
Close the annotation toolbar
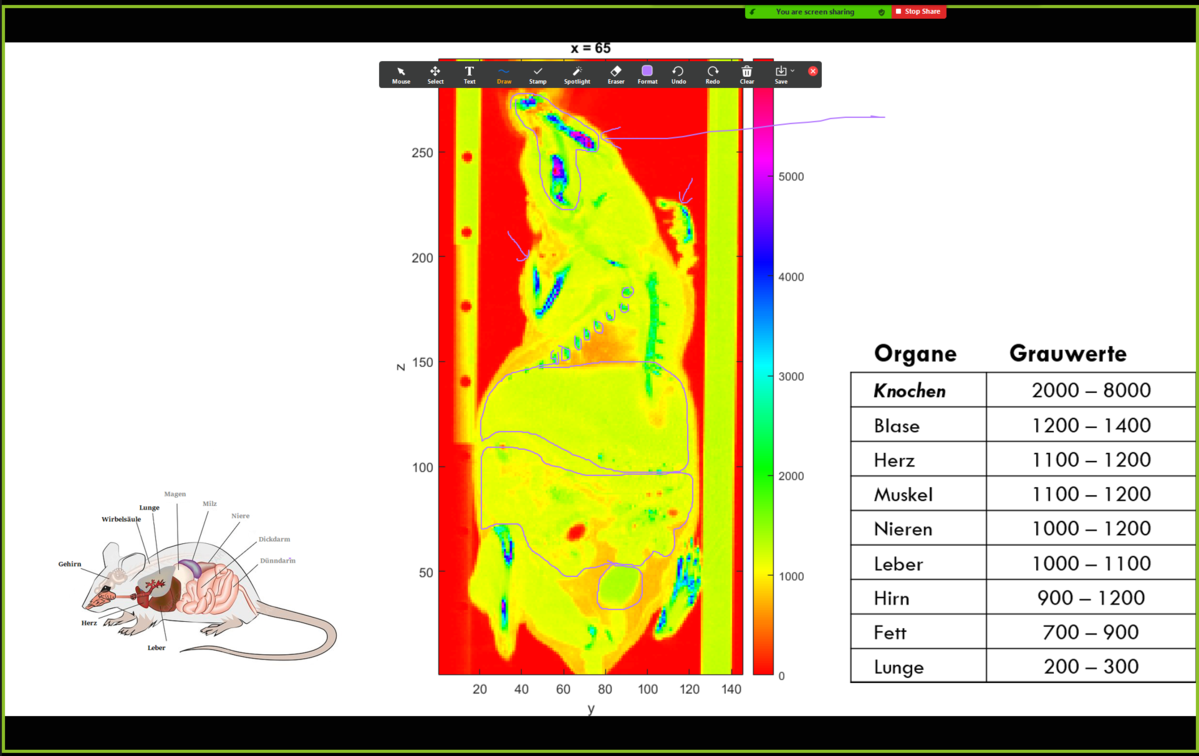click(813, 71)
